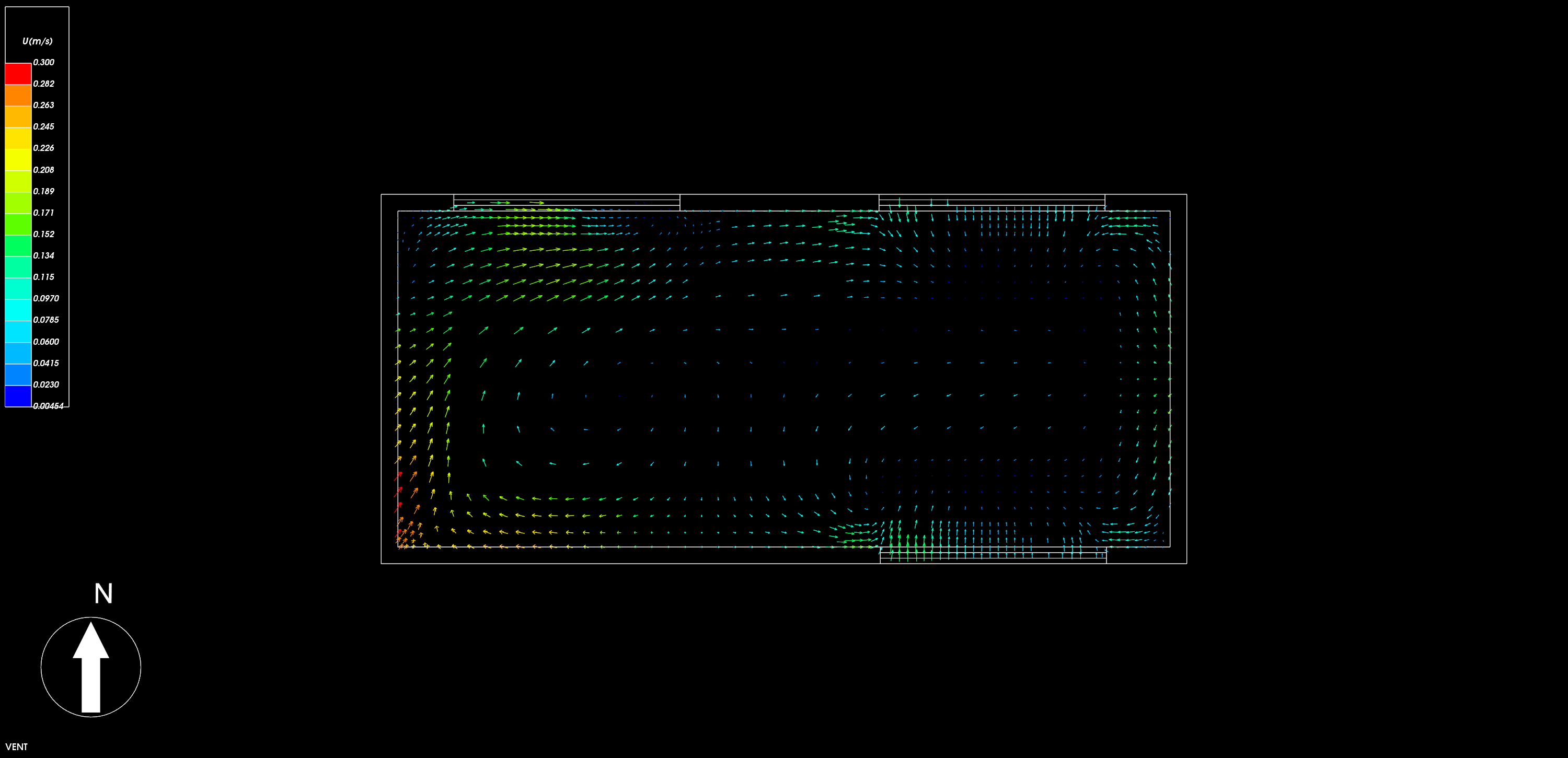The height and width of the screenshot is (758, 1568).
Task: Click the legend value 0.189
Action: pos(44,191)
